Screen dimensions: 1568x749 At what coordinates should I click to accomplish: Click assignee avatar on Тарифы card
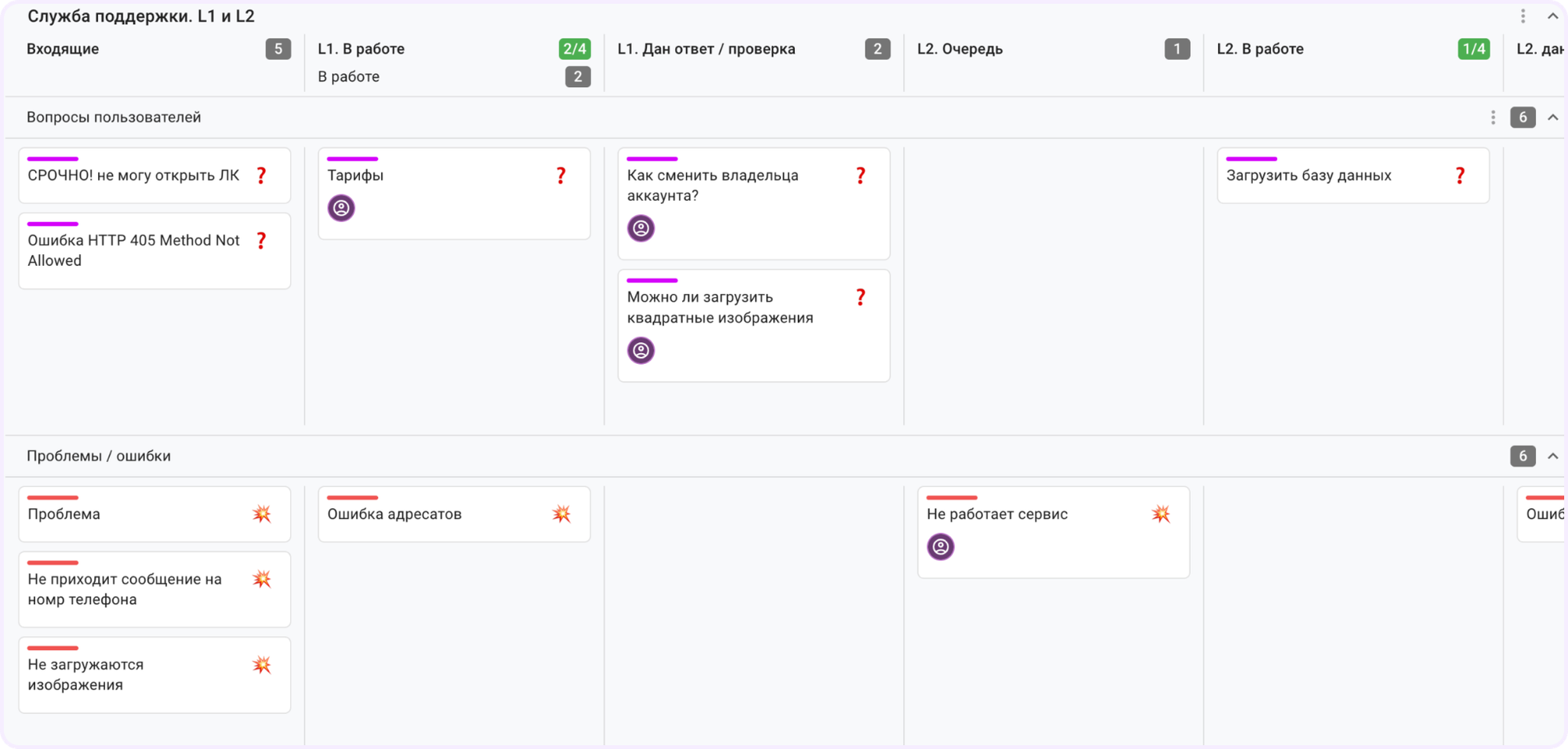click(341, 208)
